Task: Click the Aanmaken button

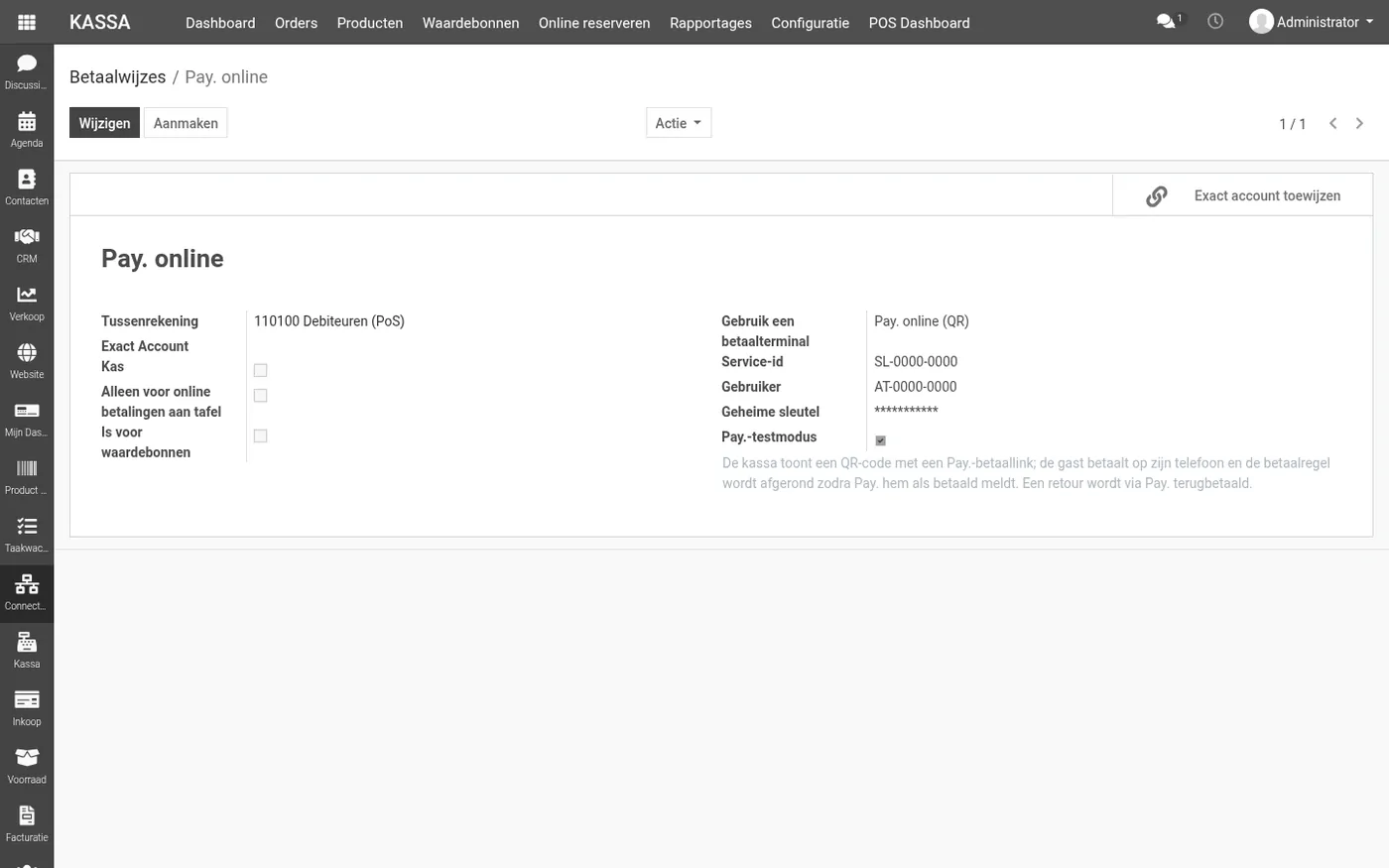Action: coord(186,123)
